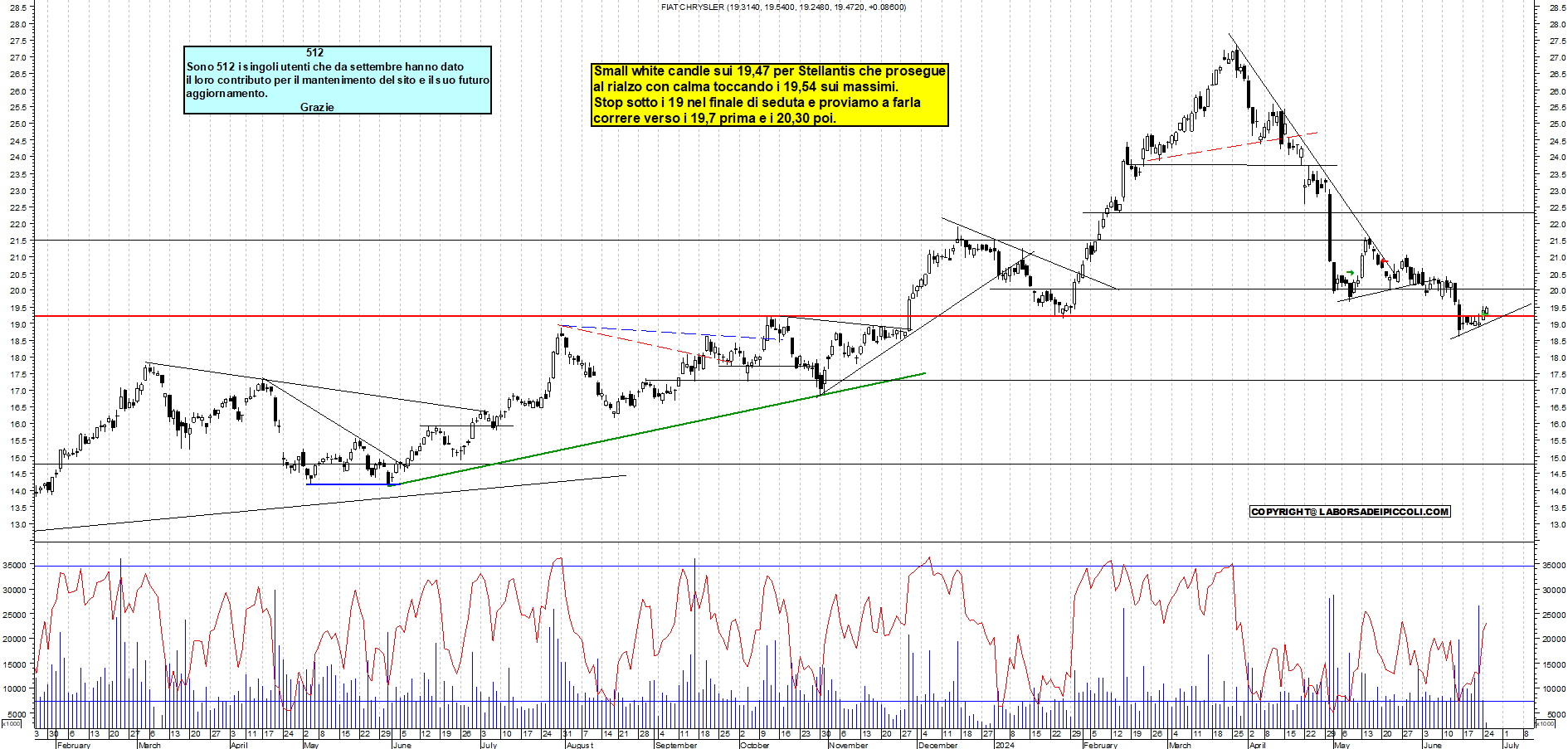
Task: Click the small red arrow marker near 21.0
Action: 1383,261
